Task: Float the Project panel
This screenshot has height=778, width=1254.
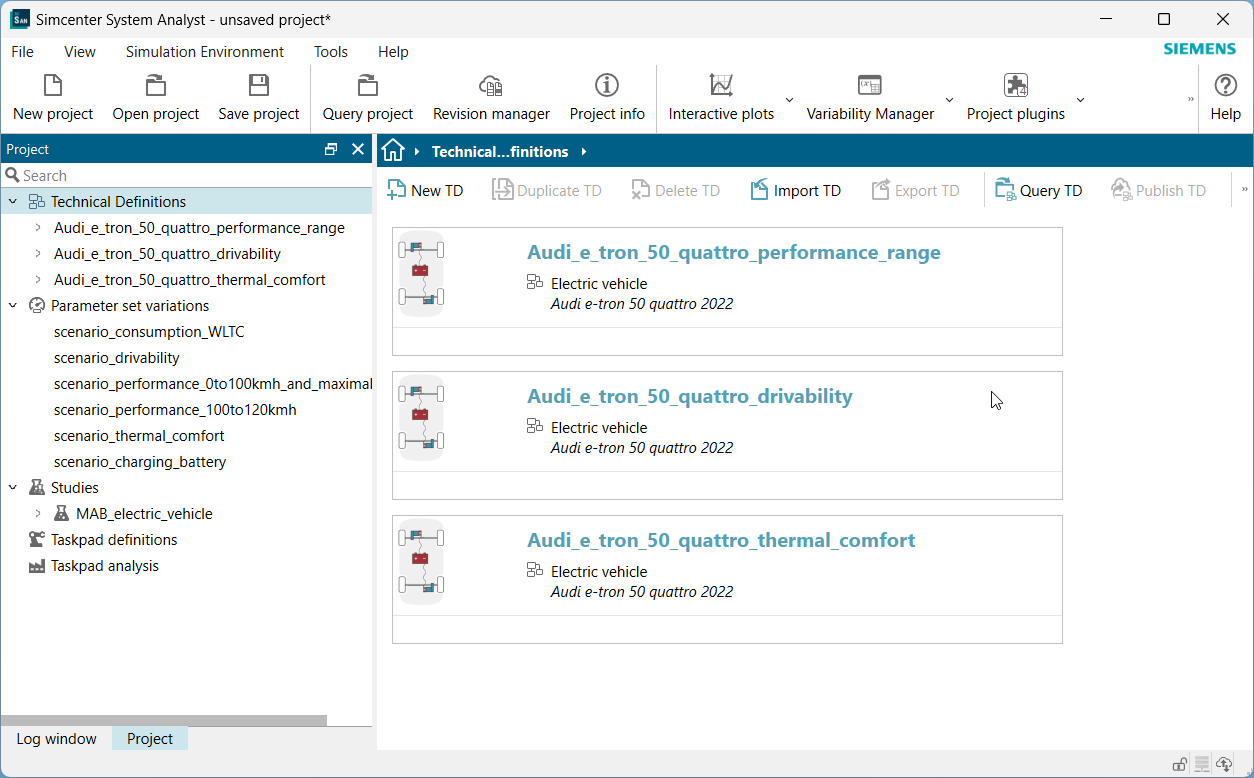Action: click(331, 149)
